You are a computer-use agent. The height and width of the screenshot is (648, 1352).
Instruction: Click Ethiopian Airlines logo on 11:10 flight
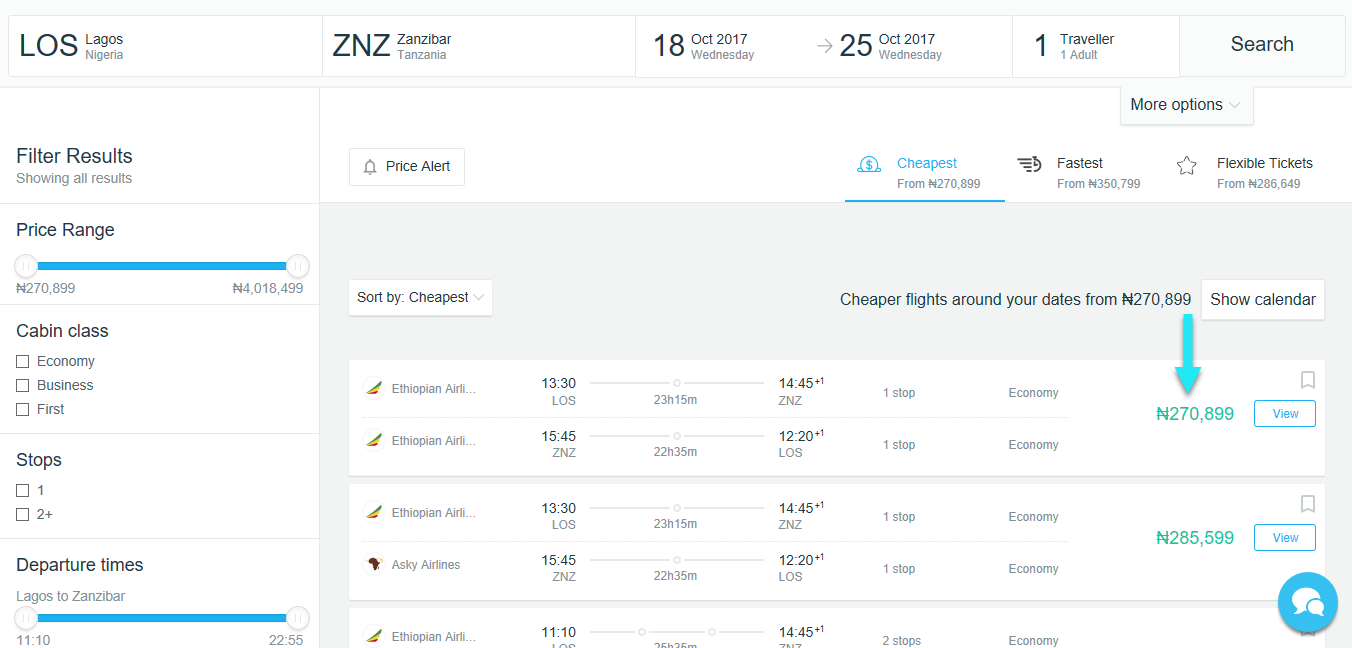click(x=373, y=636)
